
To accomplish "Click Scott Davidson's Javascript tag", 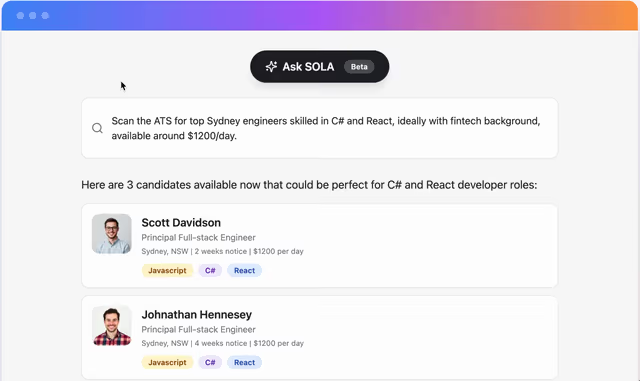I will pos(167,270).
